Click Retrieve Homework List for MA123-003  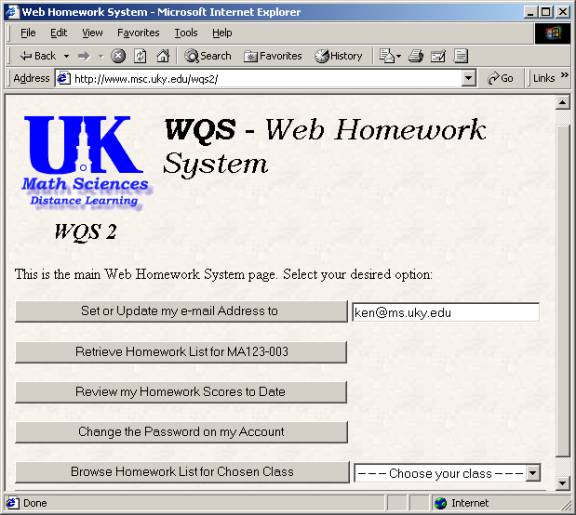click(x=181, y=352)
